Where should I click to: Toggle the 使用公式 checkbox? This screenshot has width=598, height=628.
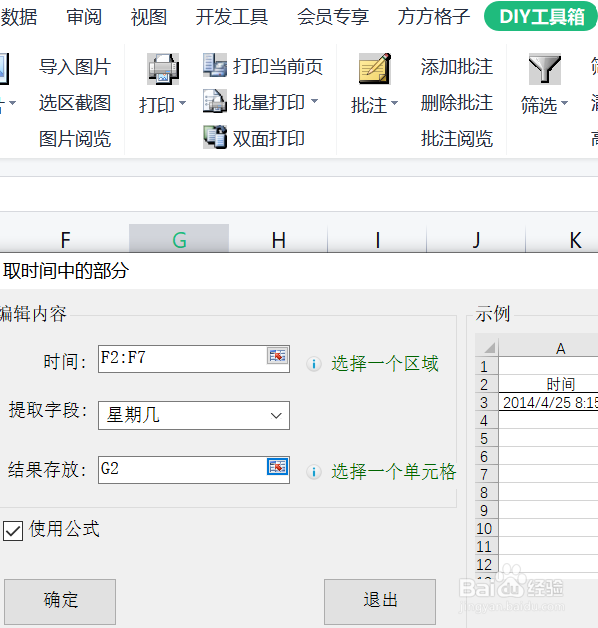pyautogui.click(x=13, y=531)
